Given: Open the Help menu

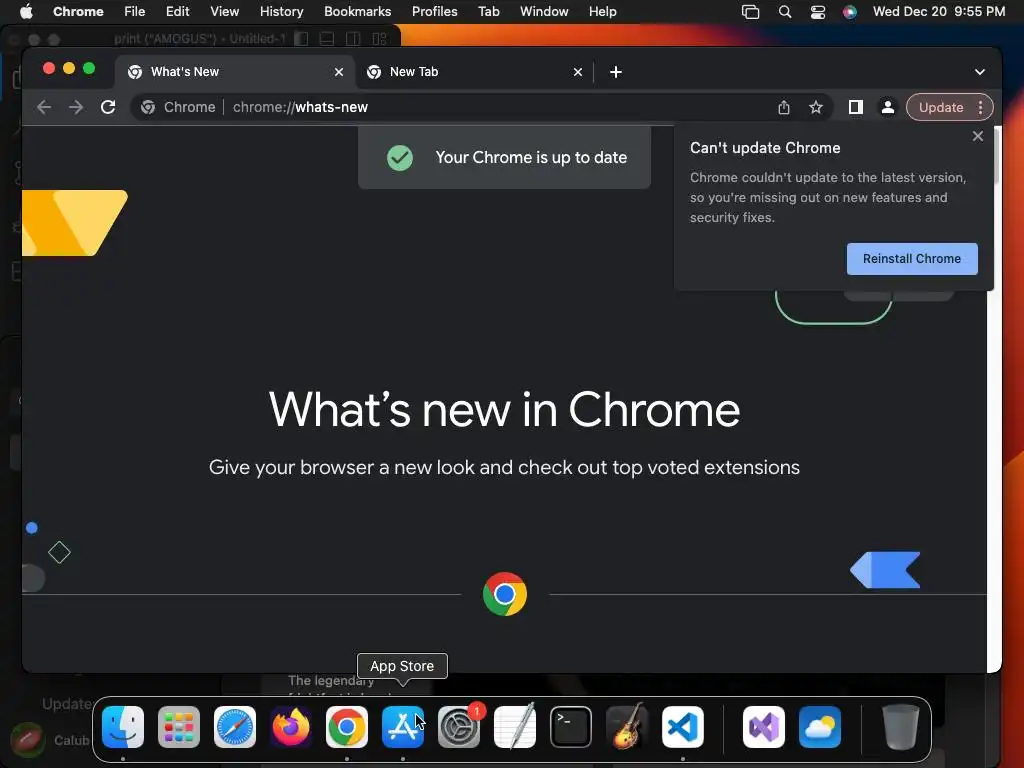Looking at the screenshot, I should [x=602, y=12].
